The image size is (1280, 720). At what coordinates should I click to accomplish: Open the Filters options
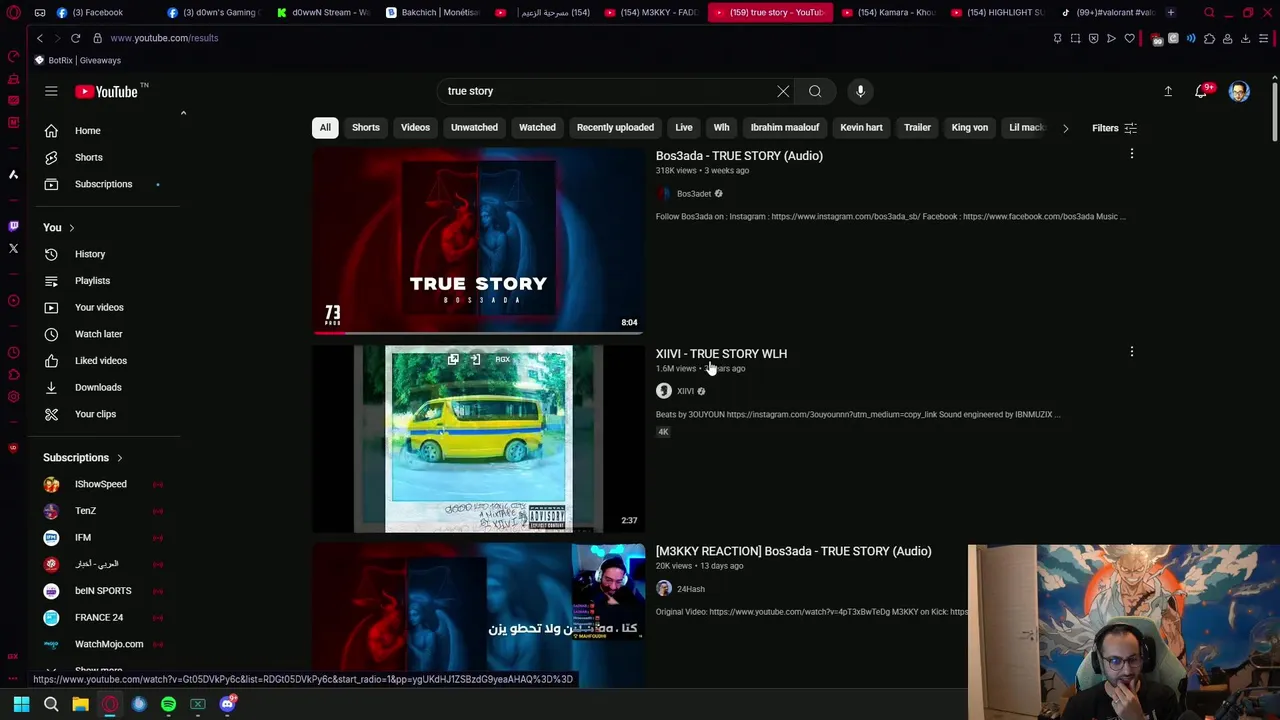(x=1114, y=128)
